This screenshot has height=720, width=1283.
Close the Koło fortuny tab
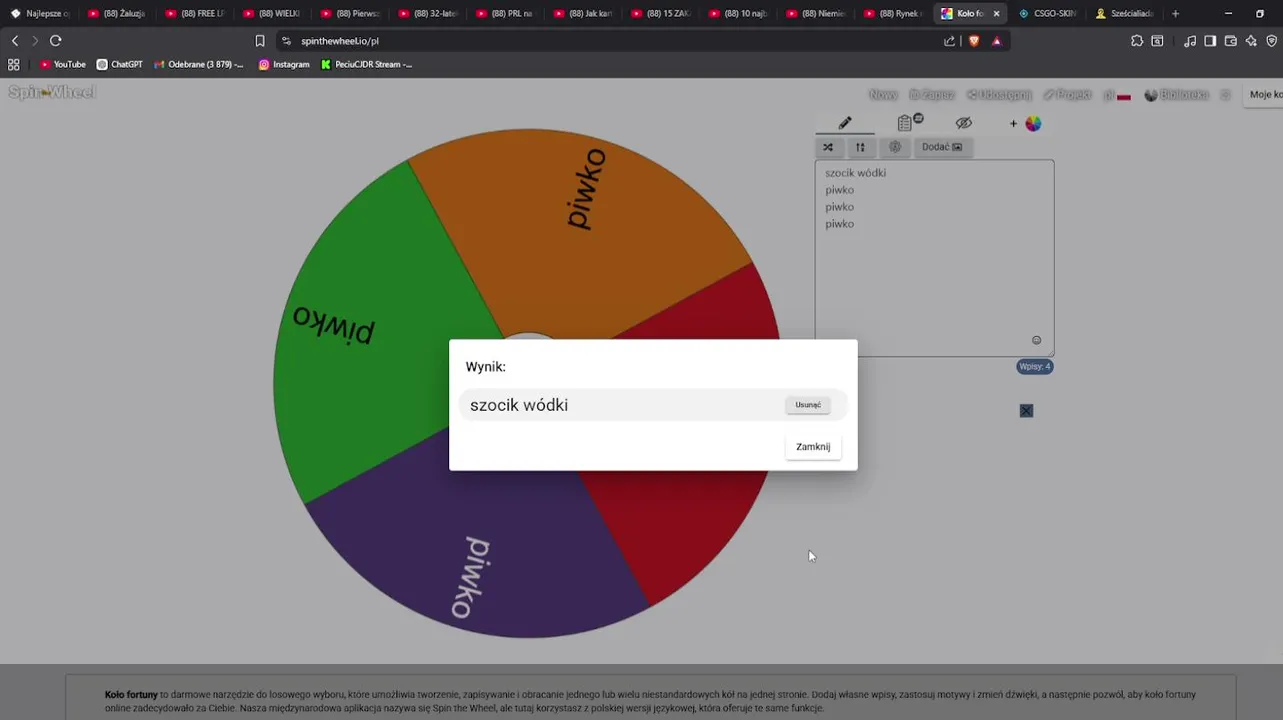pos(996,13)
